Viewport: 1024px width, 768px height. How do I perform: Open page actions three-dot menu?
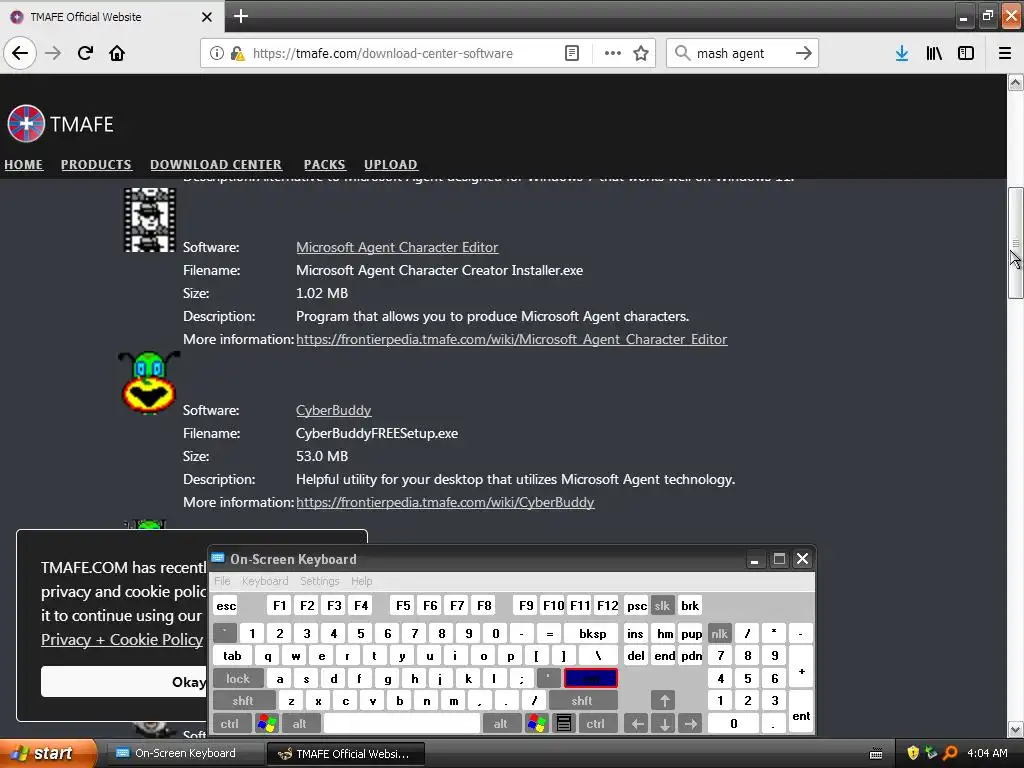pyautogui.click(x=613, y=54)
